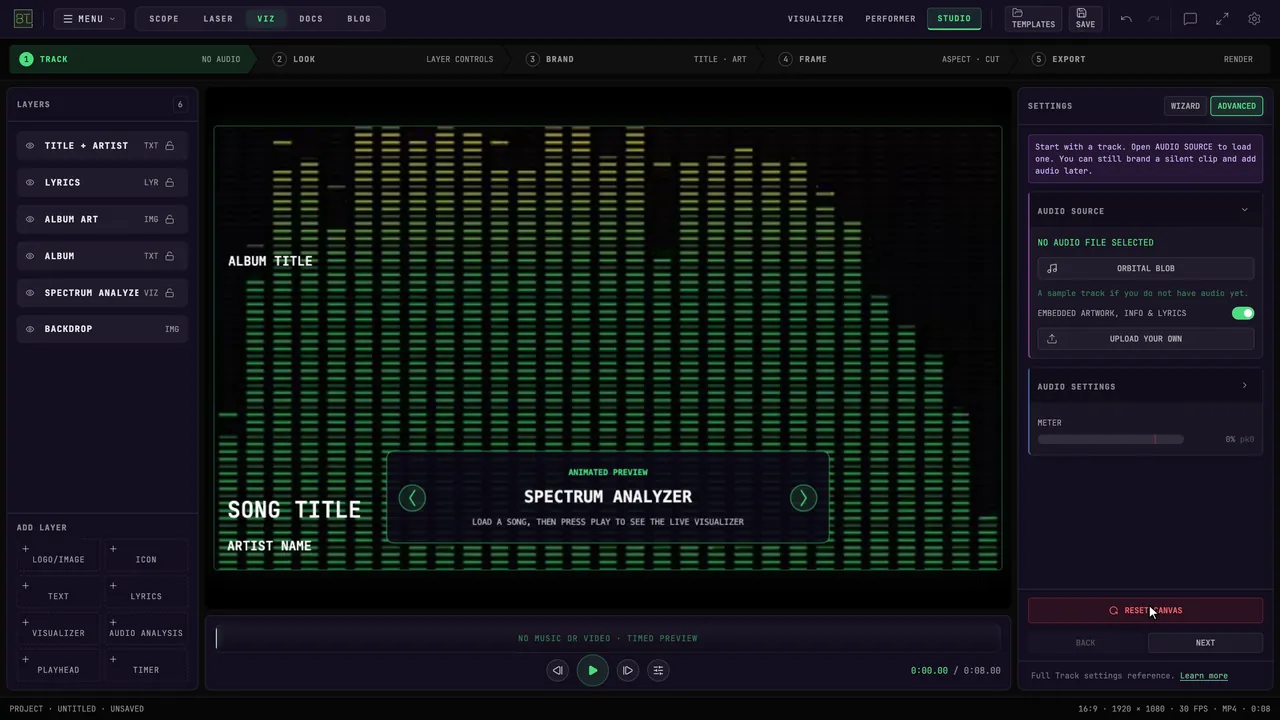Hide the Spectrum Analyzer layer
The width and height of the screenshot is (1280, 720).
(x=30, y=293)
